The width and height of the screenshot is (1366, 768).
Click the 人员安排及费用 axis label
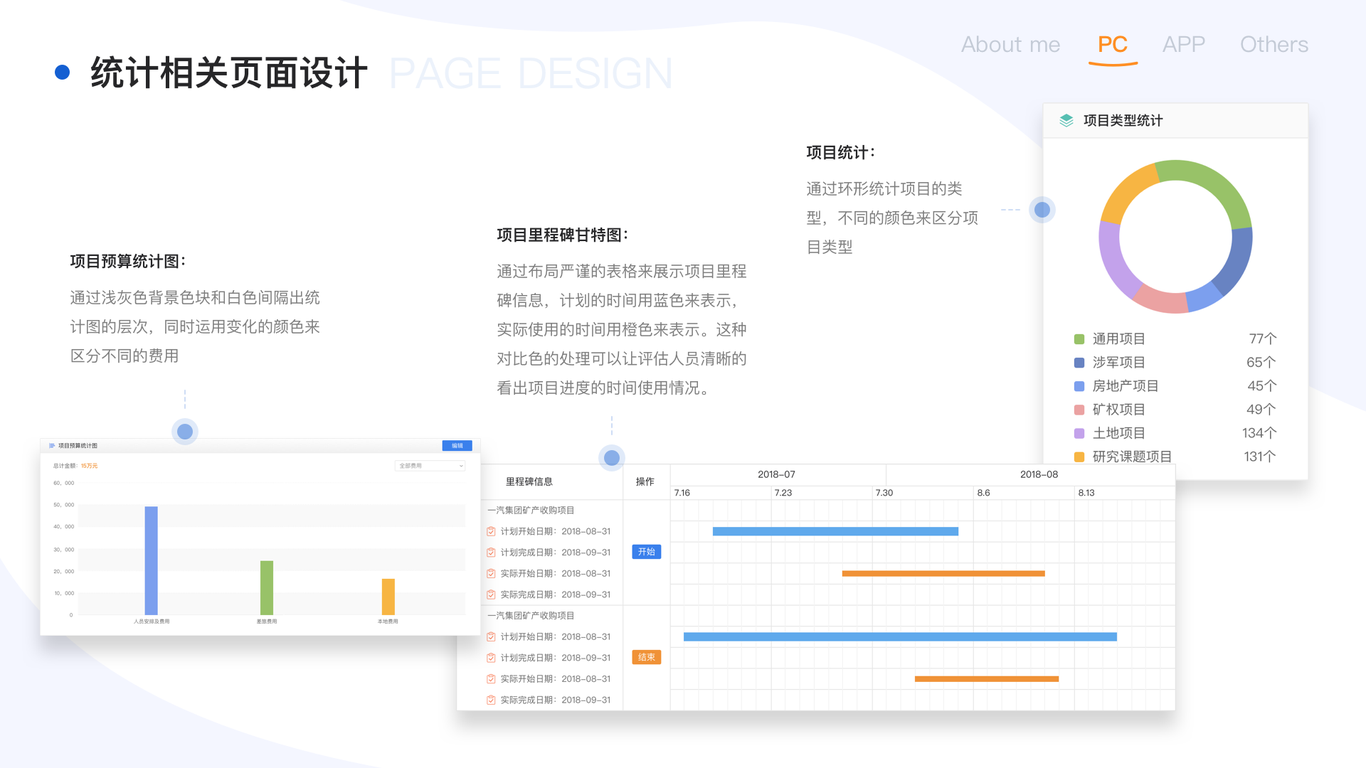[152, 621]
